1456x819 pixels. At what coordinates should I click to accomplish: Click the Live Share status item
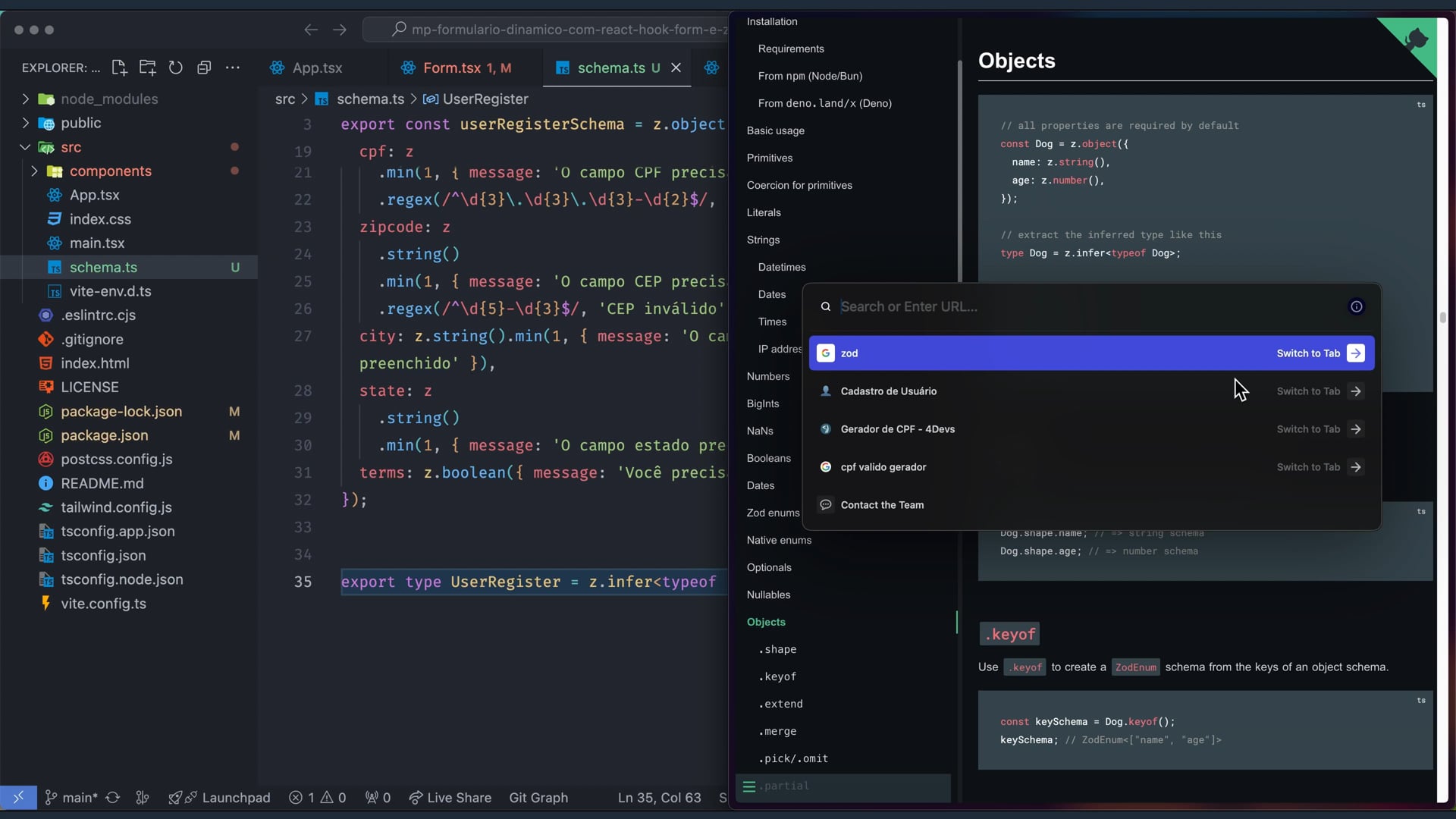(450, 797)
